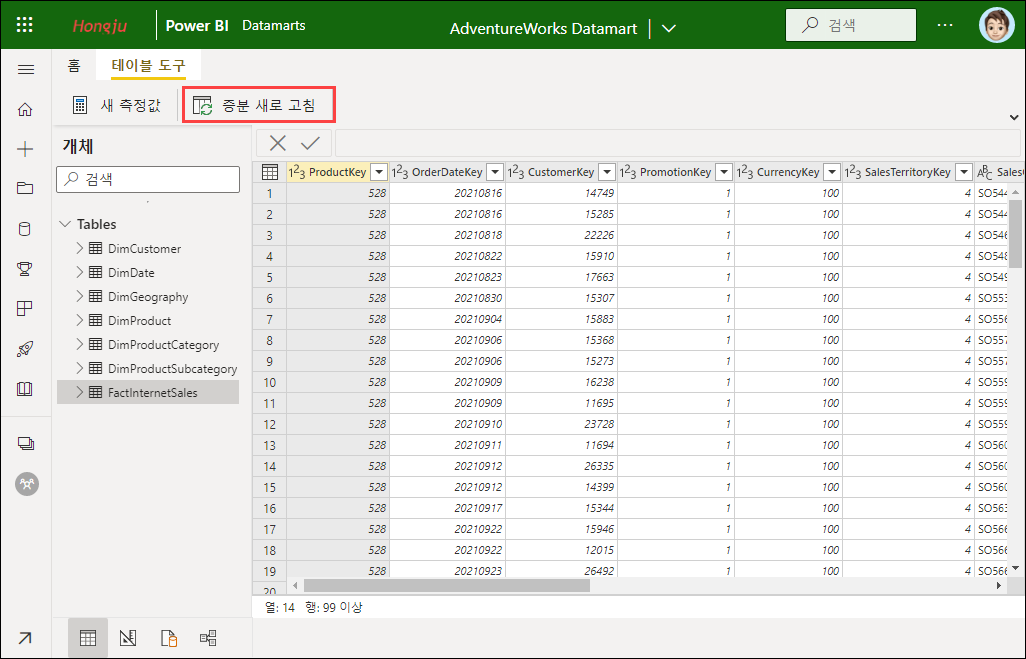Go to Home in left sidebar

25,109
